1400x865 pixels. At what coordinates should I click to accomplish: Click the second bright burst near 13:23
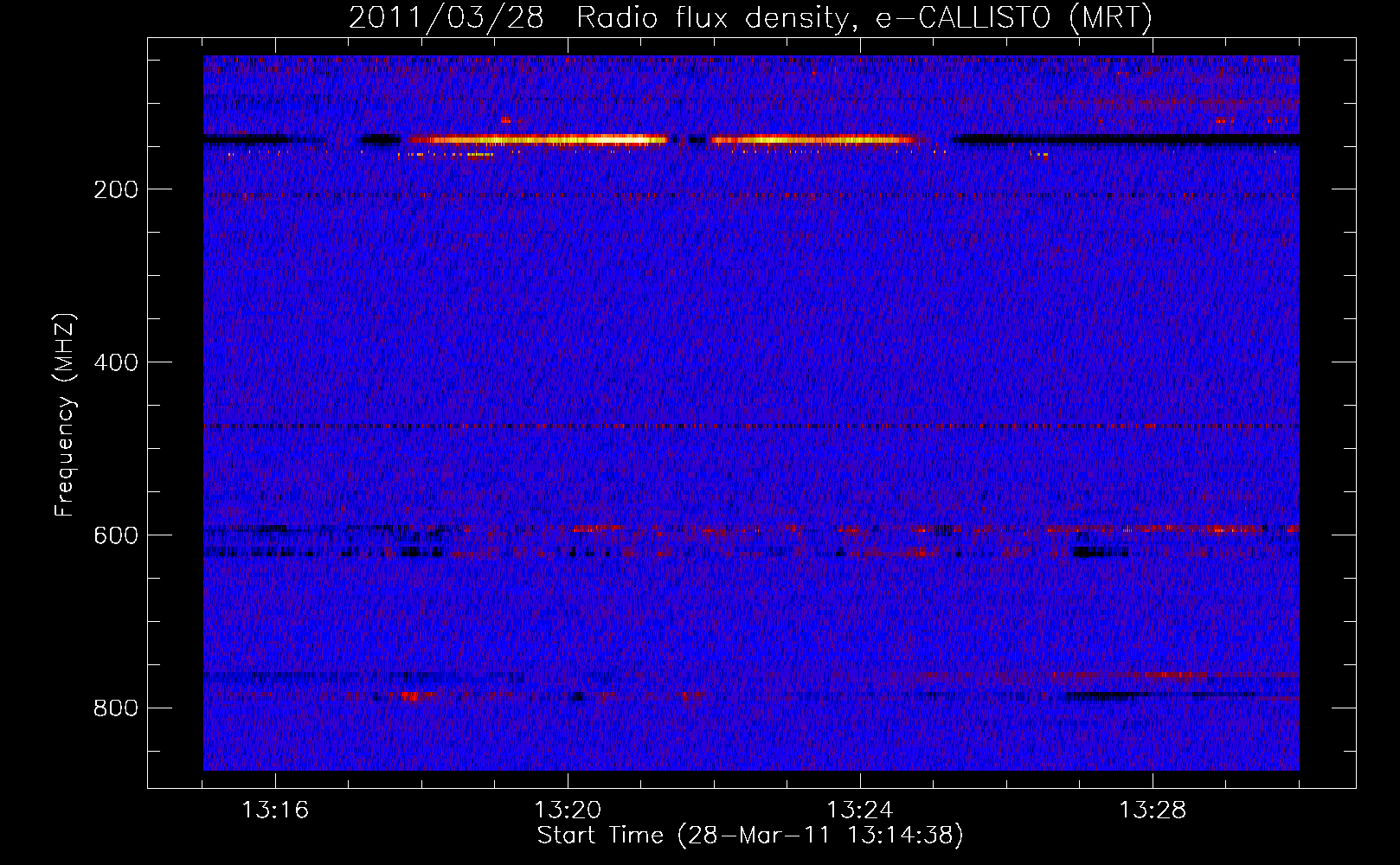813,139
